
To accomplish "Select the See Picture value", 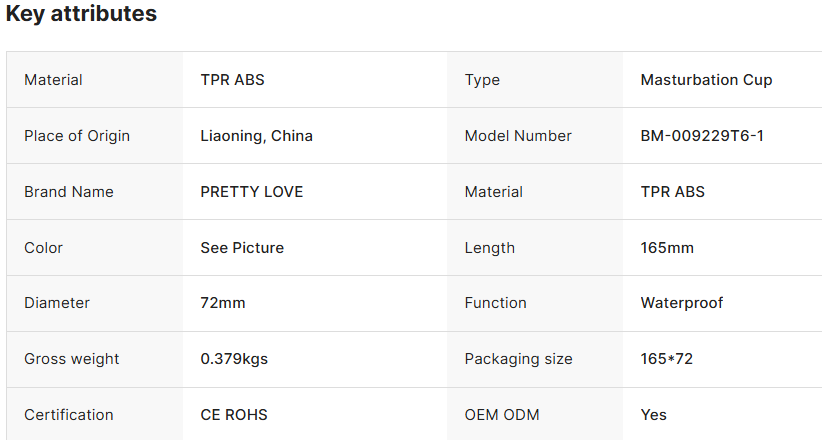I will (242, 248).
